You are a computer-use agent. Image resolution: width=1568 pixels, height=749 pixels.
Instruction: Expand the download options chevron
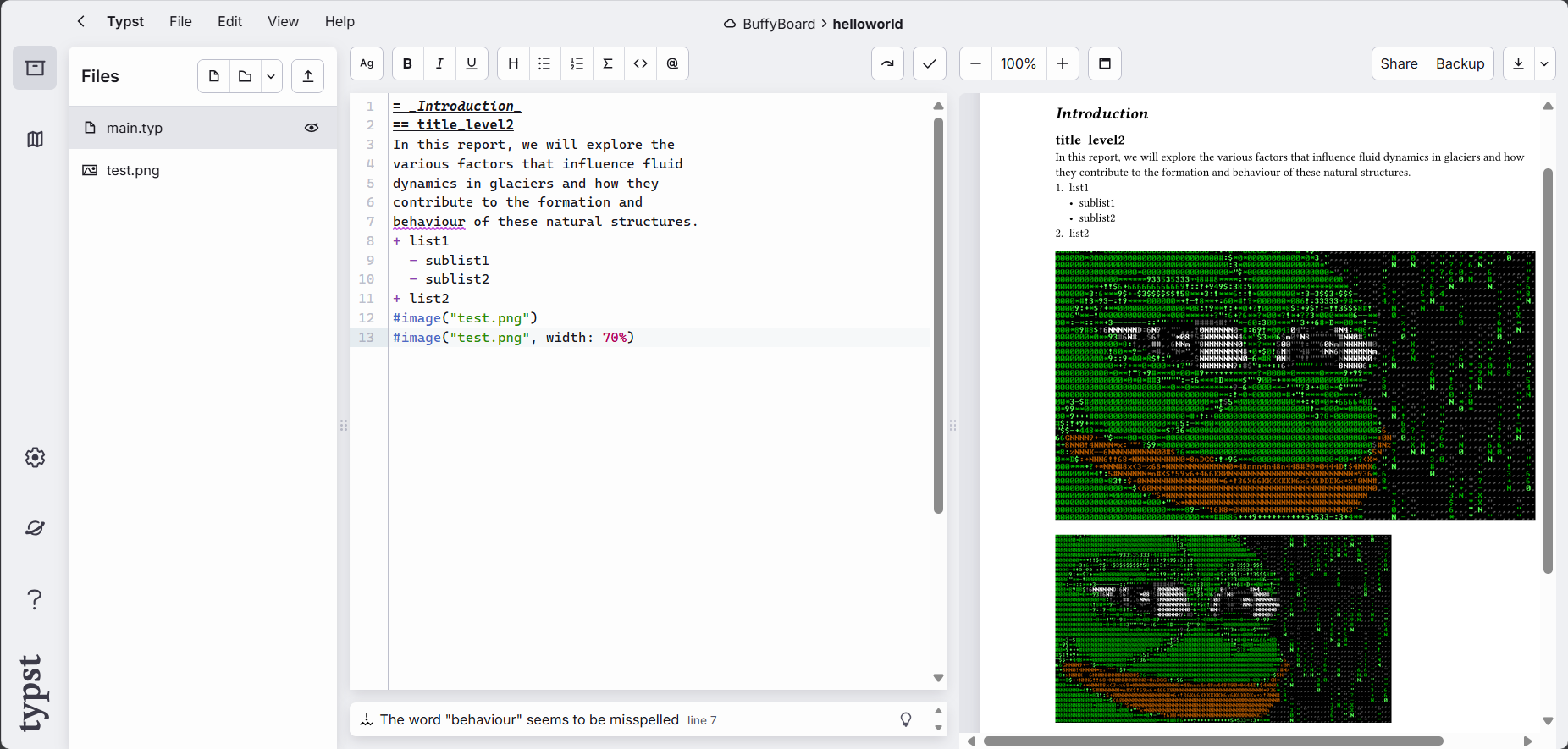coord(1544,63)
